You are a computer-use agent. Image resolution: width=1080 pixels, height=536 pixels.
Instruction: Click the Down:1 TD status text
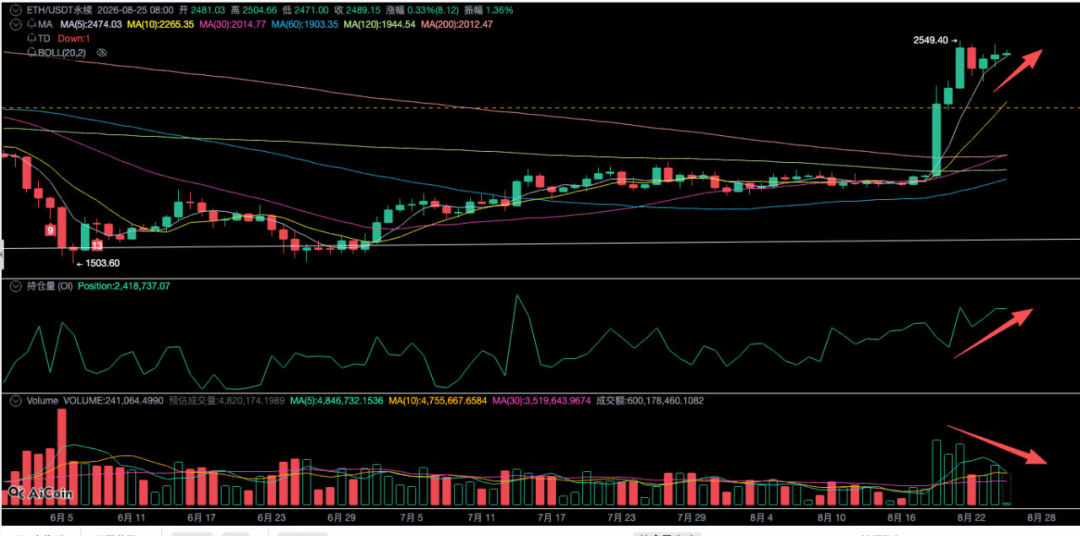[72, 38]
